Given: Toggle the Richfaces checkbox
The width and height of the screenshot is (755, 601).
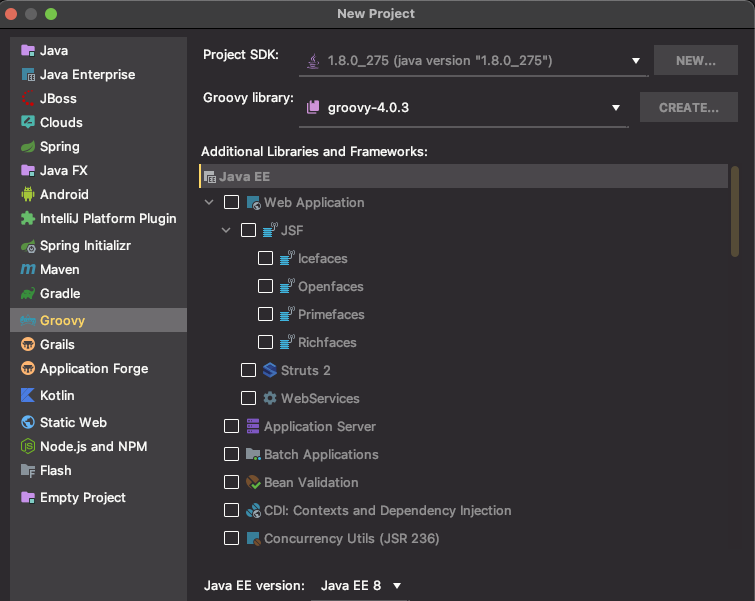Looking at the screenshot, I should click(x=265, y=342).
